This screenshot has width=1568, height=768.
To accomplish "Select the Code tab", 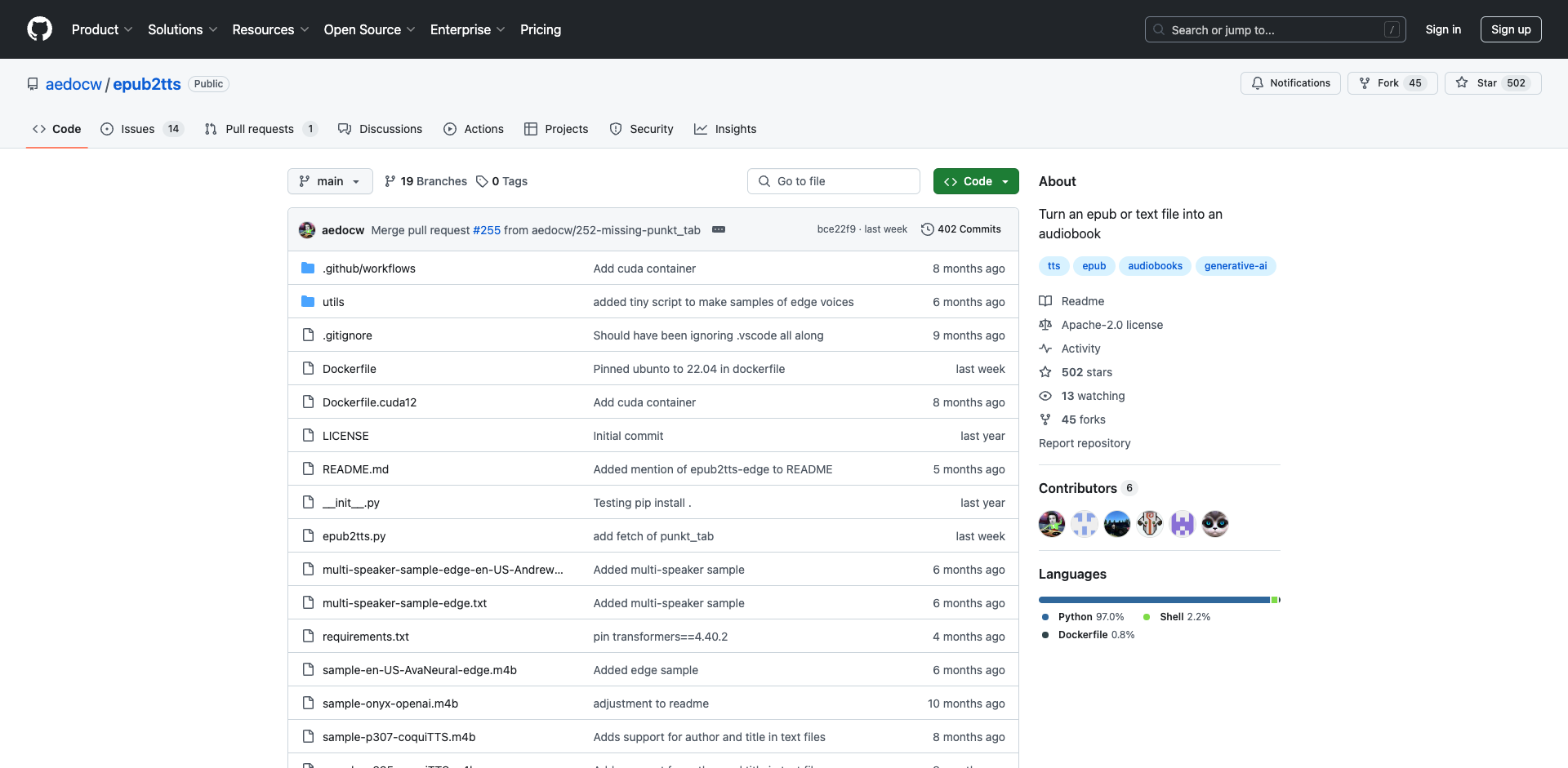I will point(57,129).
